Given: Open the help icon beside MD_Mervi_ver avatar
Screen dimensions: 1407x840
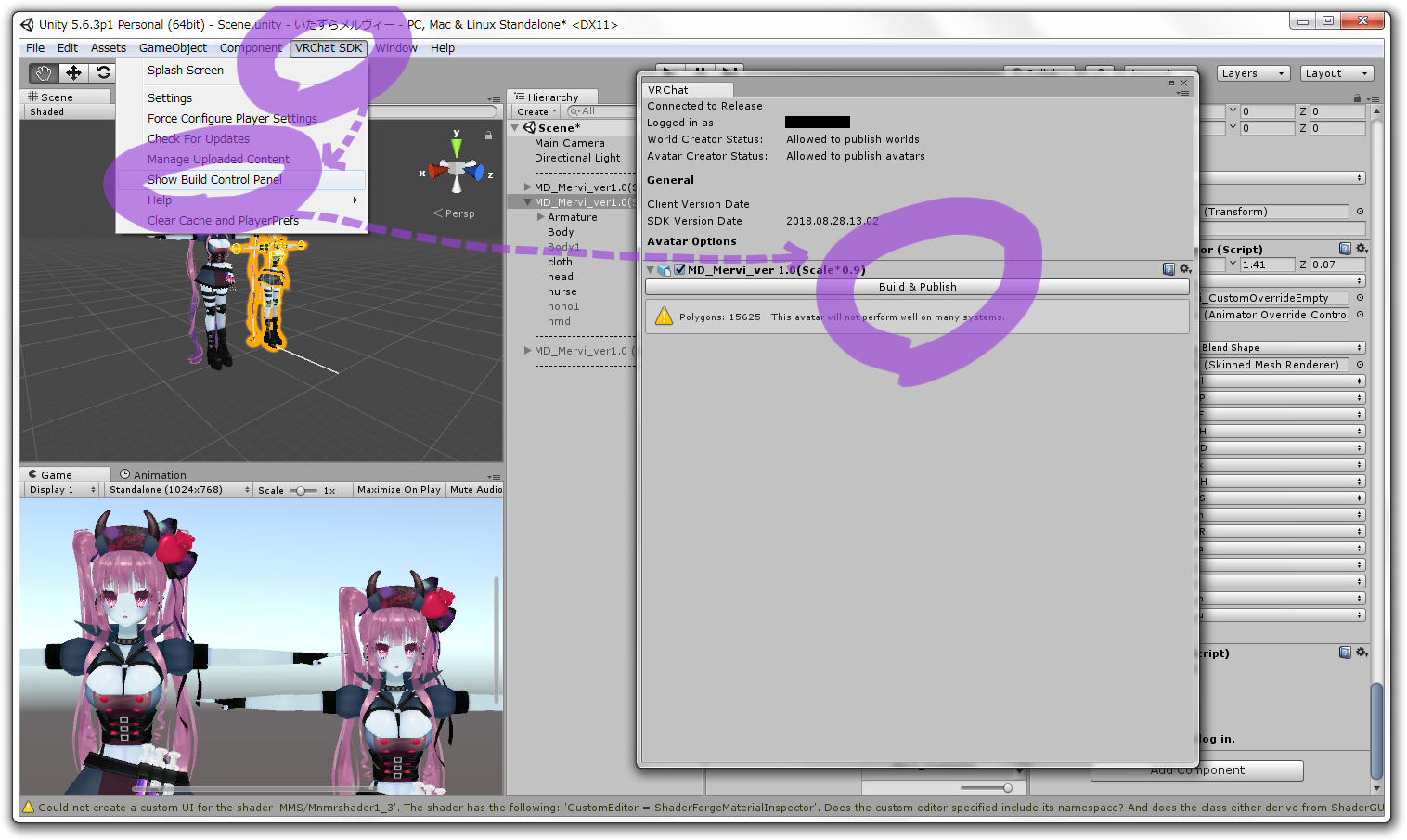Looking at the screenshot, I should point(1168,269).
